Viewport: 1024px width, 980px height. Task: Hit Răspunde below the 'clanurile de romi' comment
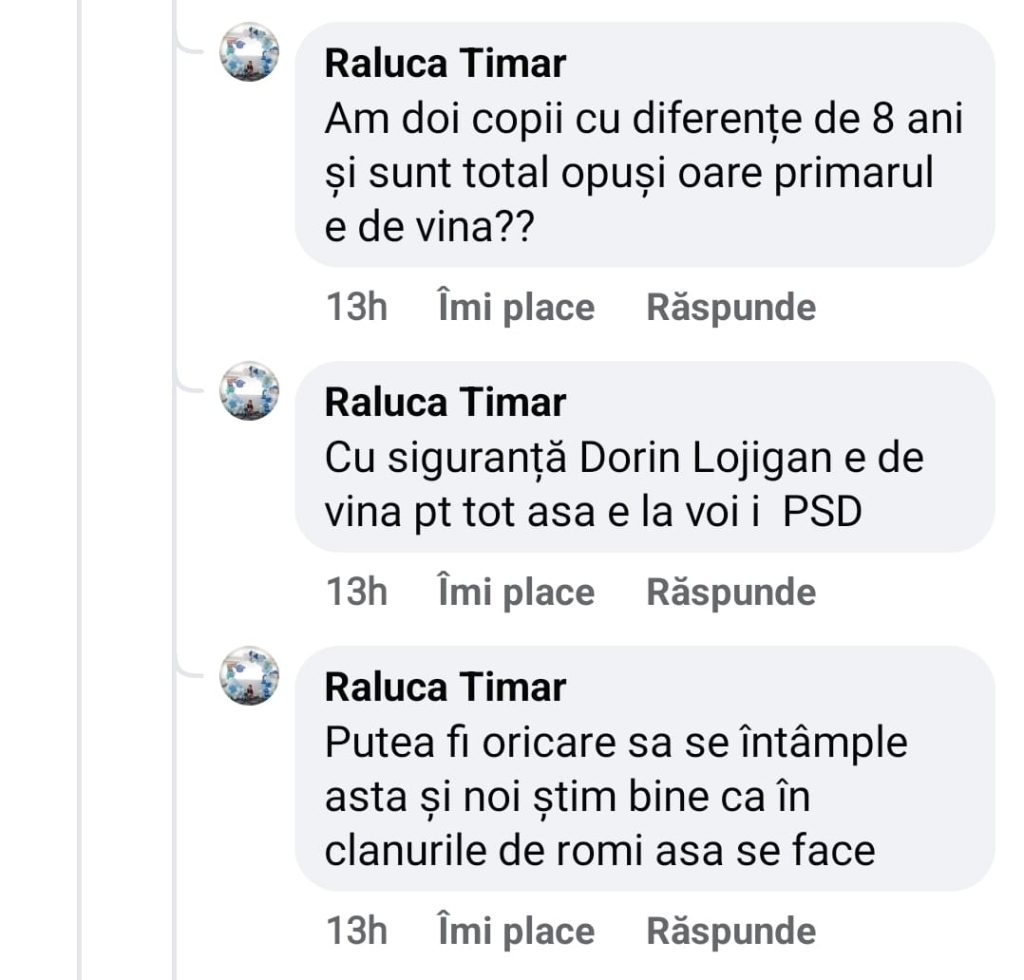click(731, 931)
